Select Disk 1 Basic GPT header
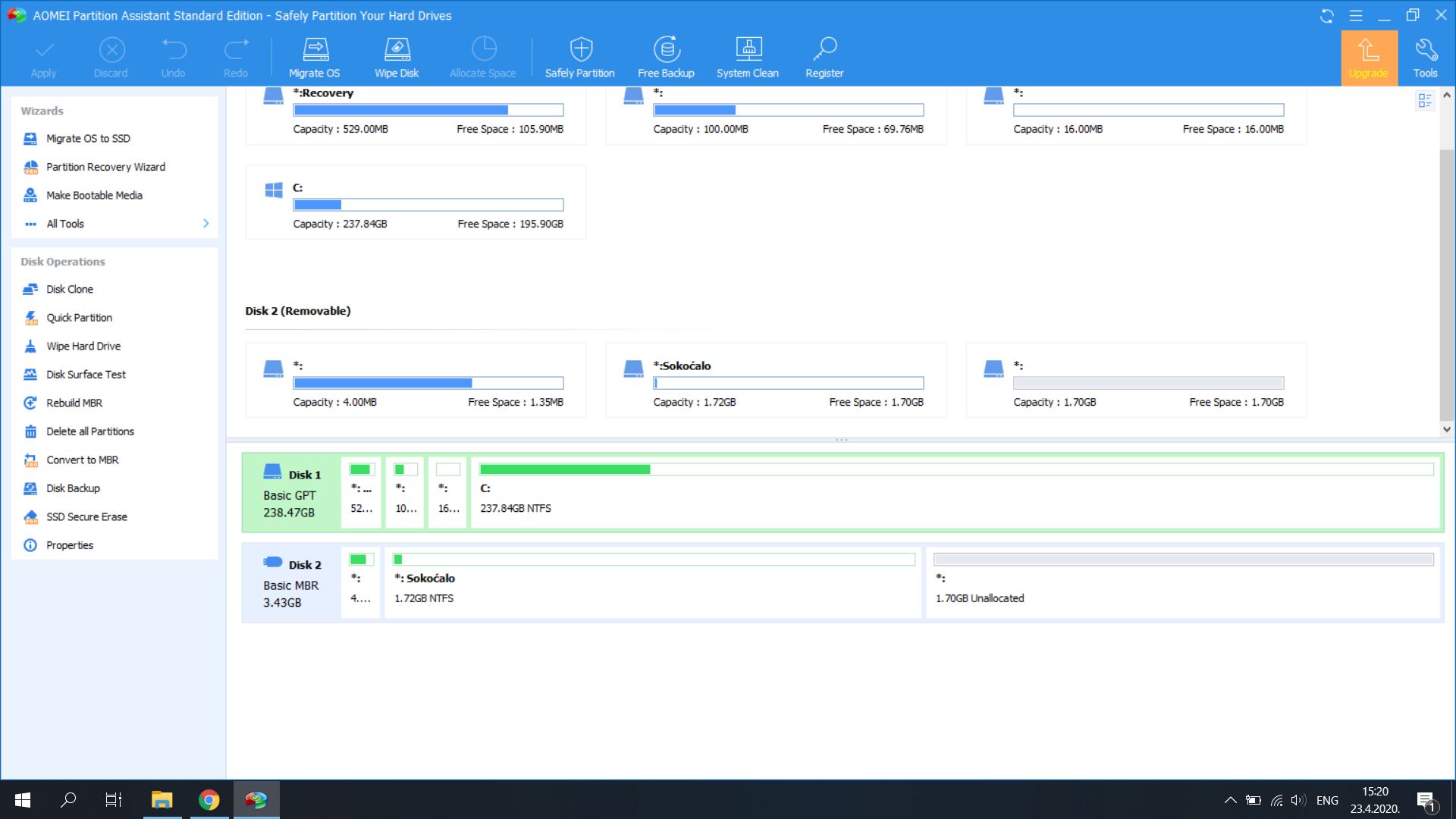1456x819 pixels. tap(292, 493)
